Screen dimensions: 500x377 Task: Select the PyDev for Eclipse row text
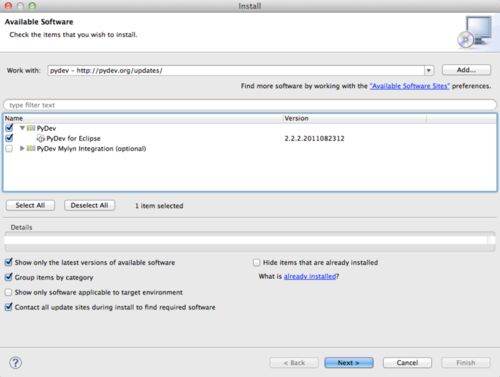[73, 138]
